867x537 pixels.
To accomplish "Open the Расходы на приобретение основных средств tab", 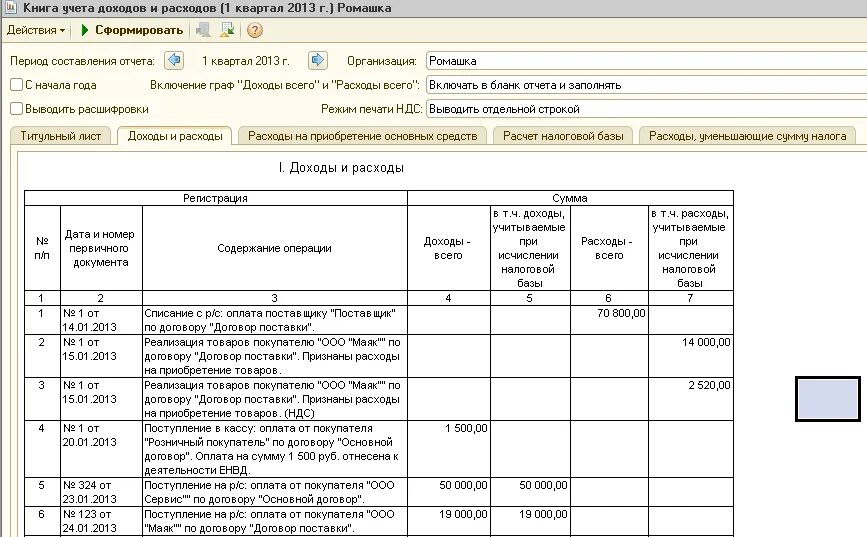I will coord(362,136).
